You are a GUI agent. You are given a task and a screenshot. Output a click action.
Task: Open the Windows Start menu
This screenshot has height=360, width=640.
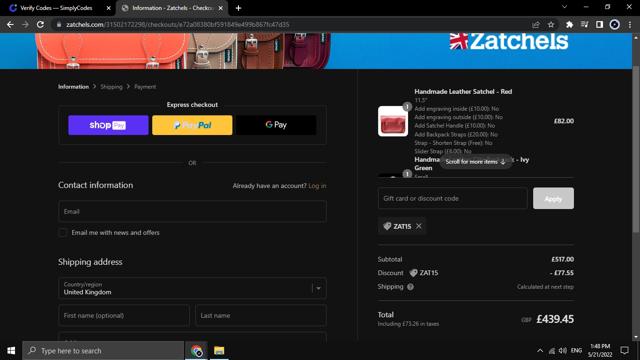[x=11, y=351]
